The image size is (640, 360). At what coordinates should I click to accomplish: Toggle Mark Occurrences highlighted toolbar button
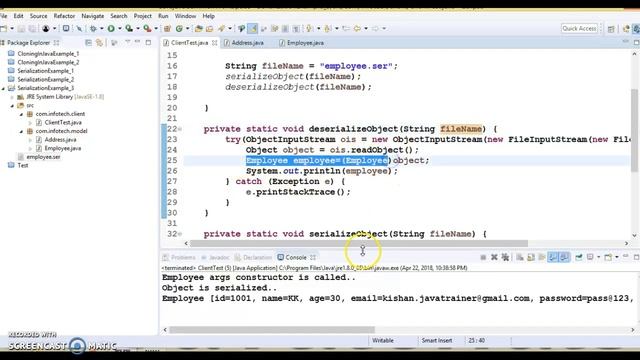[x=253, y=29]
